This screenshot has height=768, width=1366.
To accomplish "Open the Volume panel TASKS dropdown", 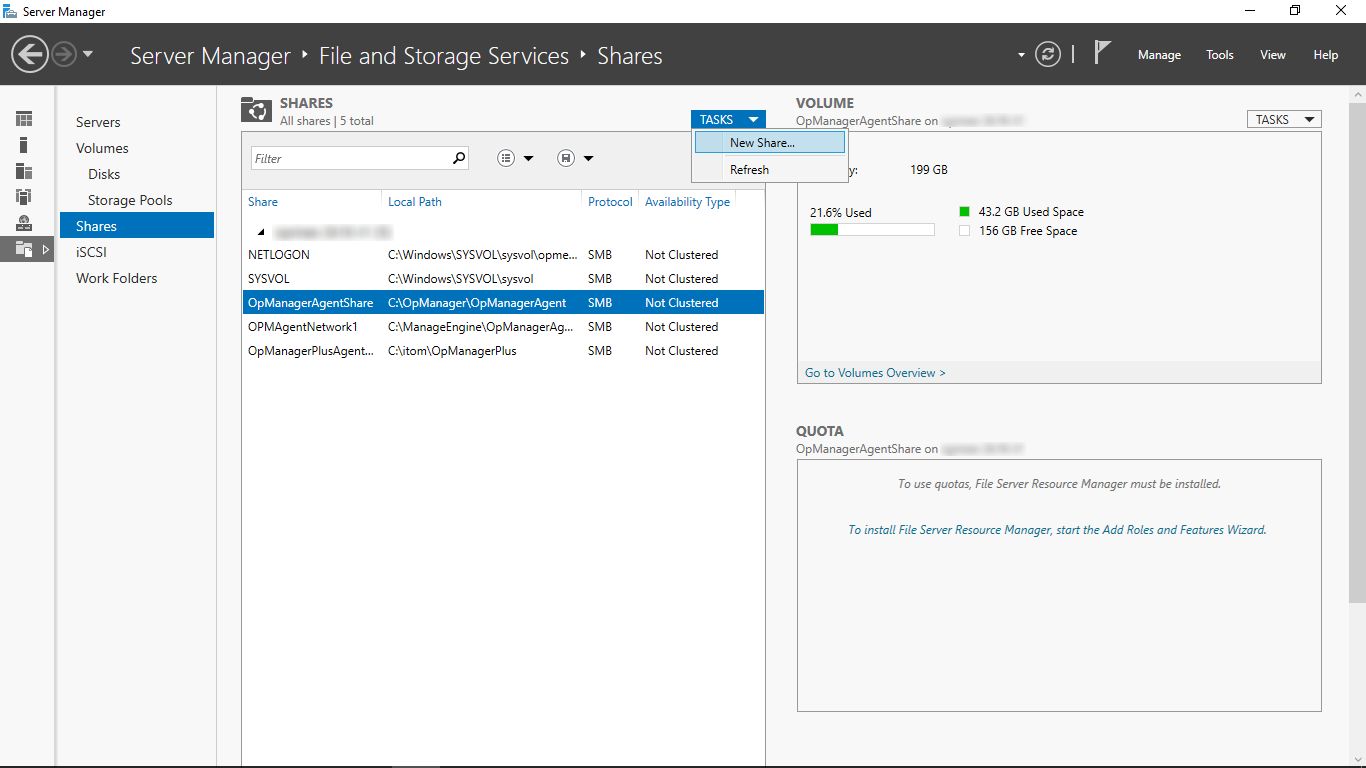I will point(1283,119).
